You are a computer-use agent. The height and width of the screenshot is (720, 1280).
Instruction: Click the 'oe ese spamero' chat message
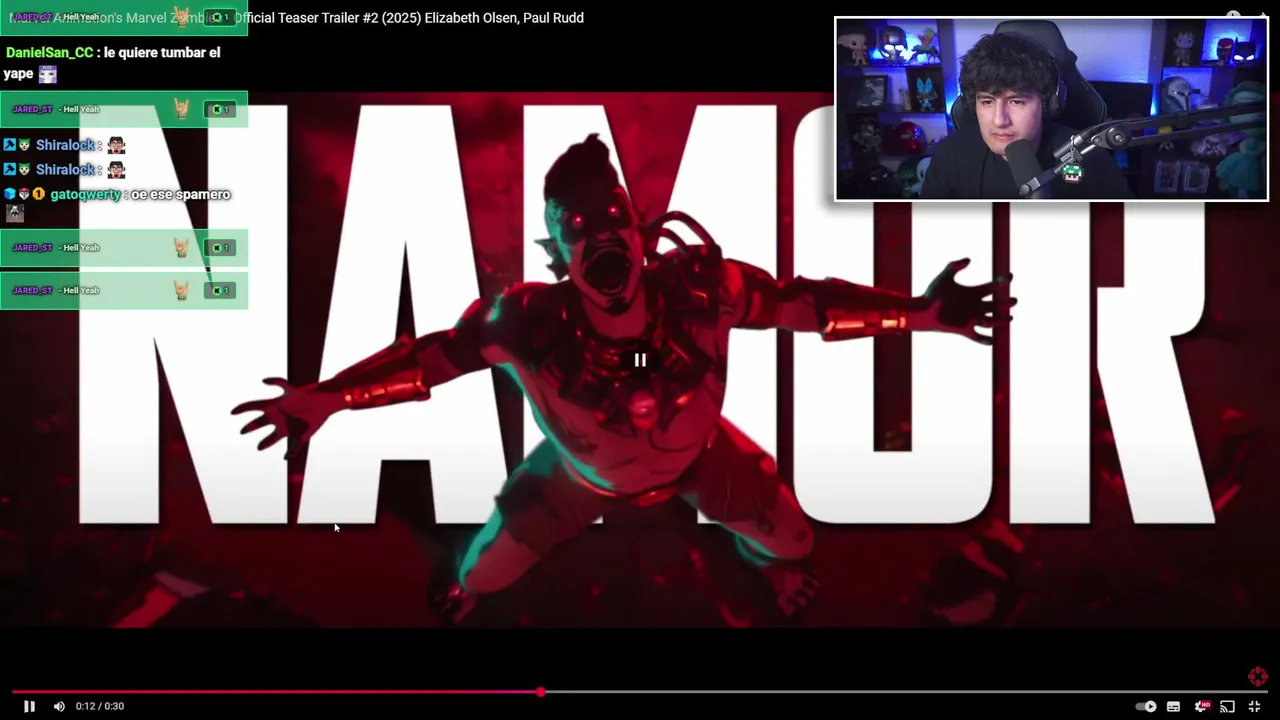(x=181, y=194)
